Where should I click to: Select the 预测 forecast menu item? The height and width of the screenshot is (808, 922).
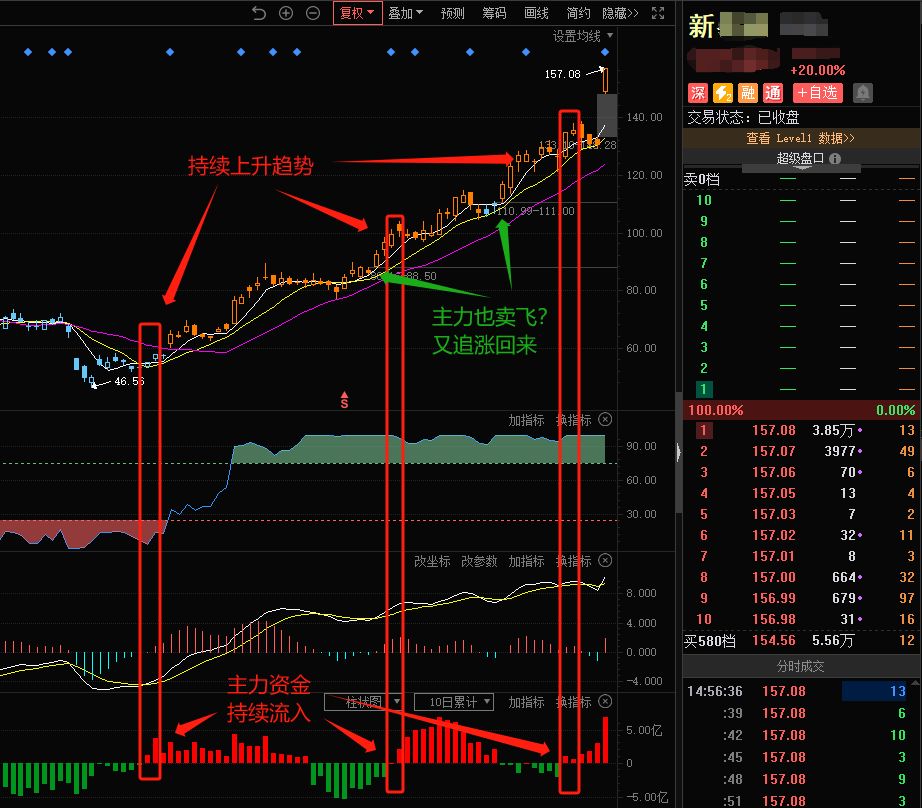coord(452,13)
